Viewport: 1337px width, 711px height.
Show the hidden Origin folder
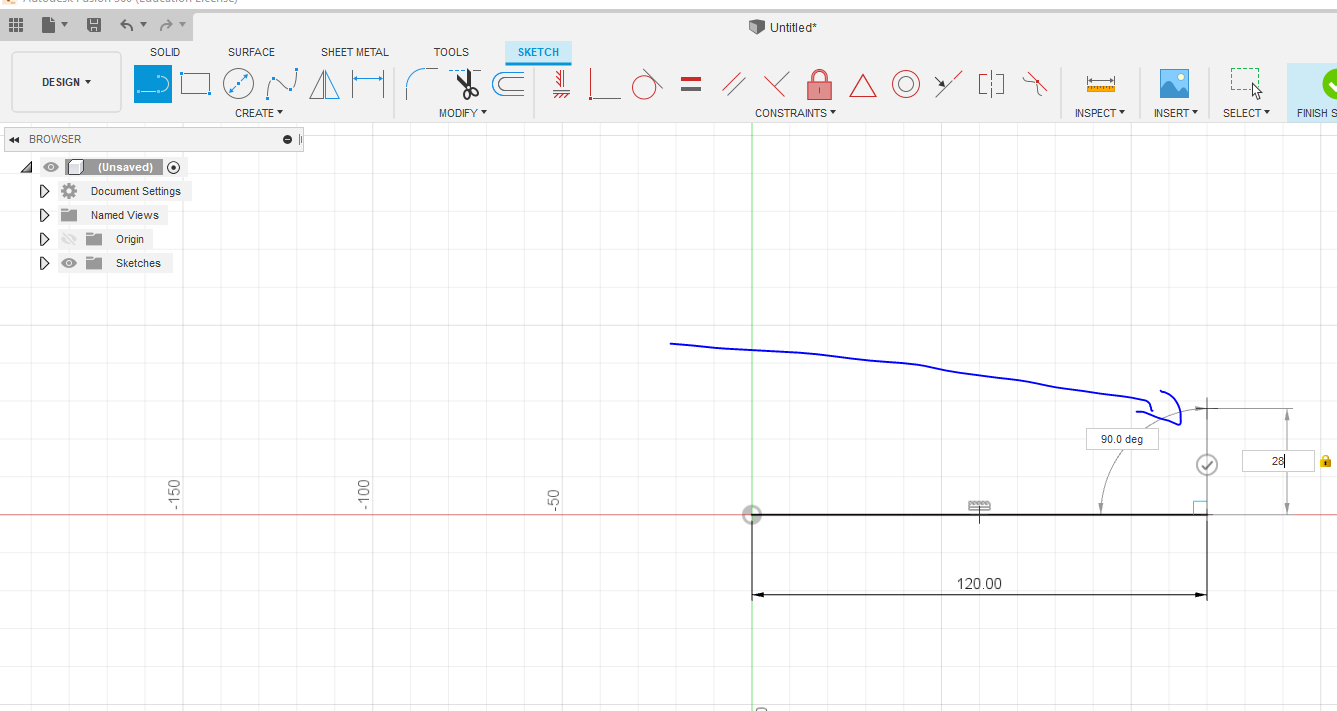pos(69,239)
